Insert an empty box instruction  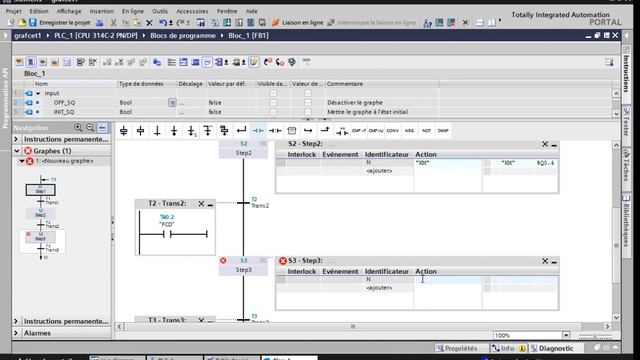(x=292, y=131)
